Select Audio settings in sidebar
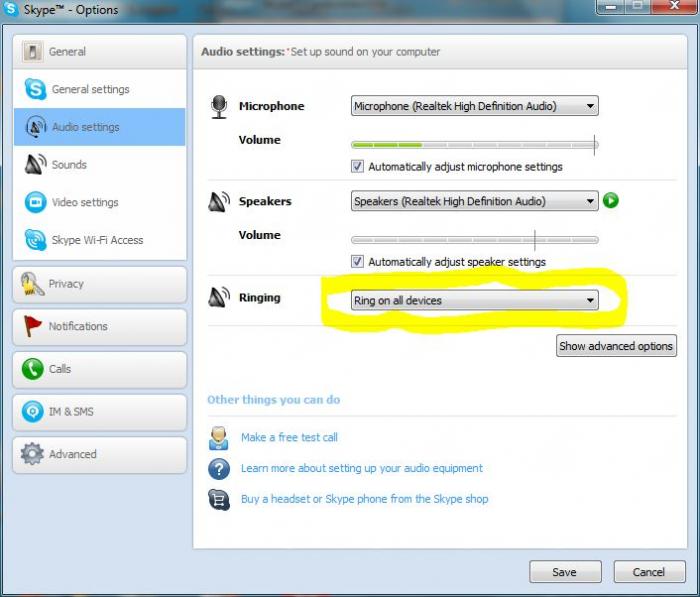 pyautogui.click(x=100, y=127)
